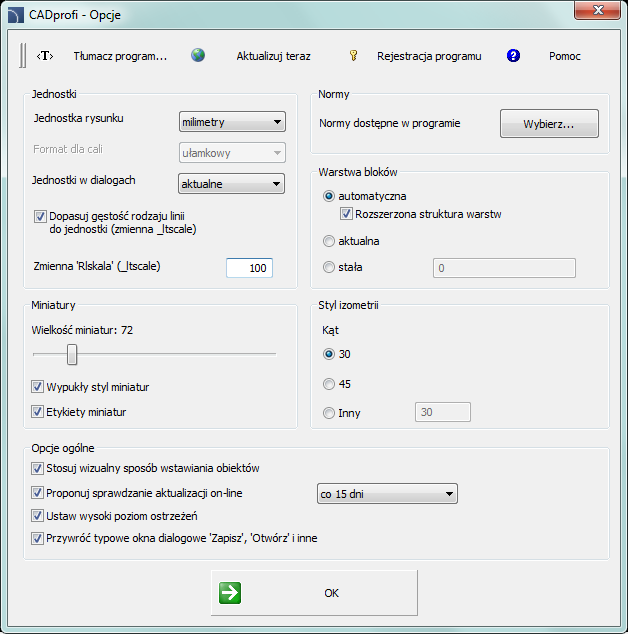Toggle Etykiety miniatur checkbox
Screen dimensions: 628x634
(37, 412)
